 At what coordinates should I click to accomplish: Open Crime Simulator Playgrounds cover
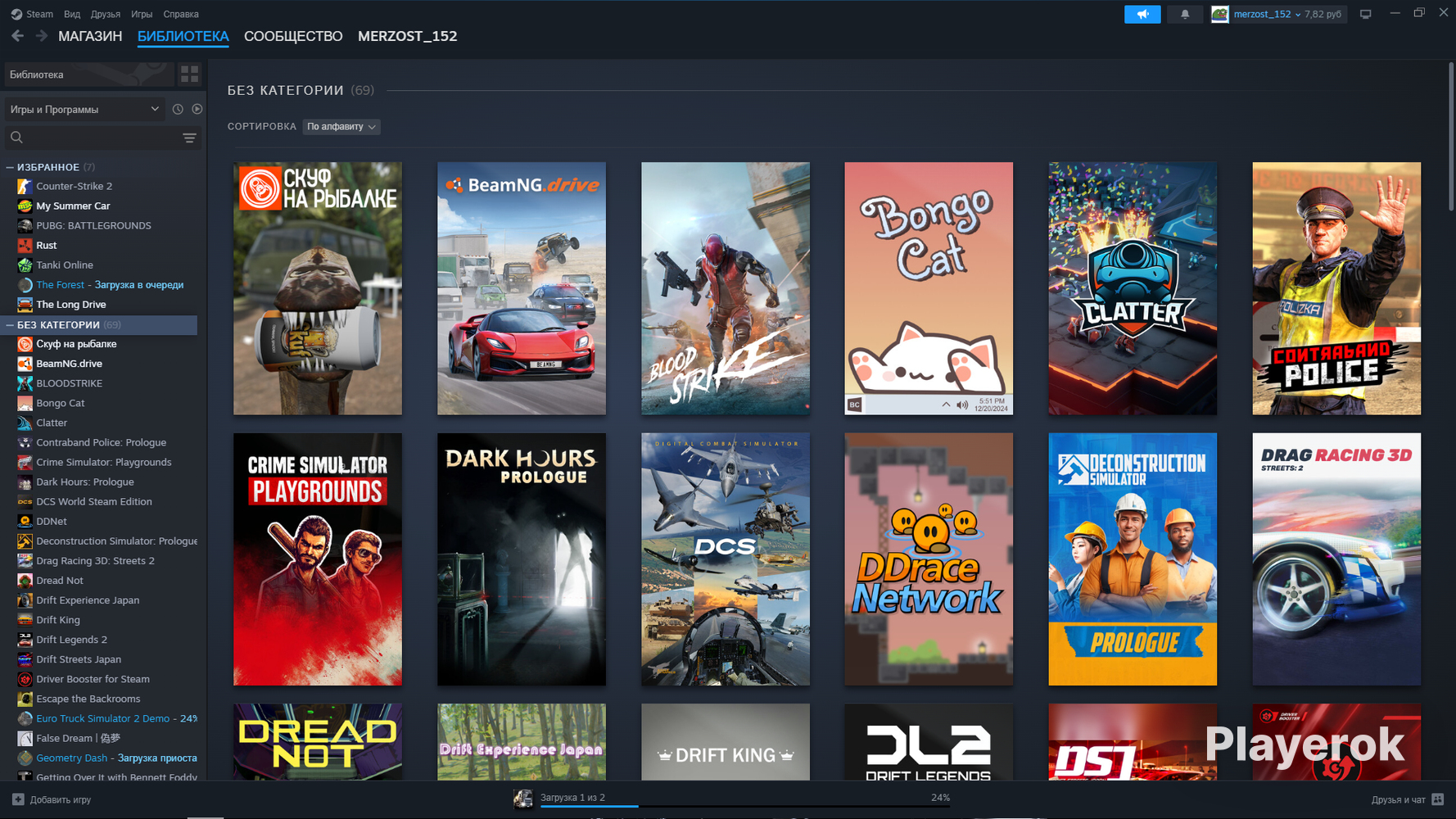318,559
